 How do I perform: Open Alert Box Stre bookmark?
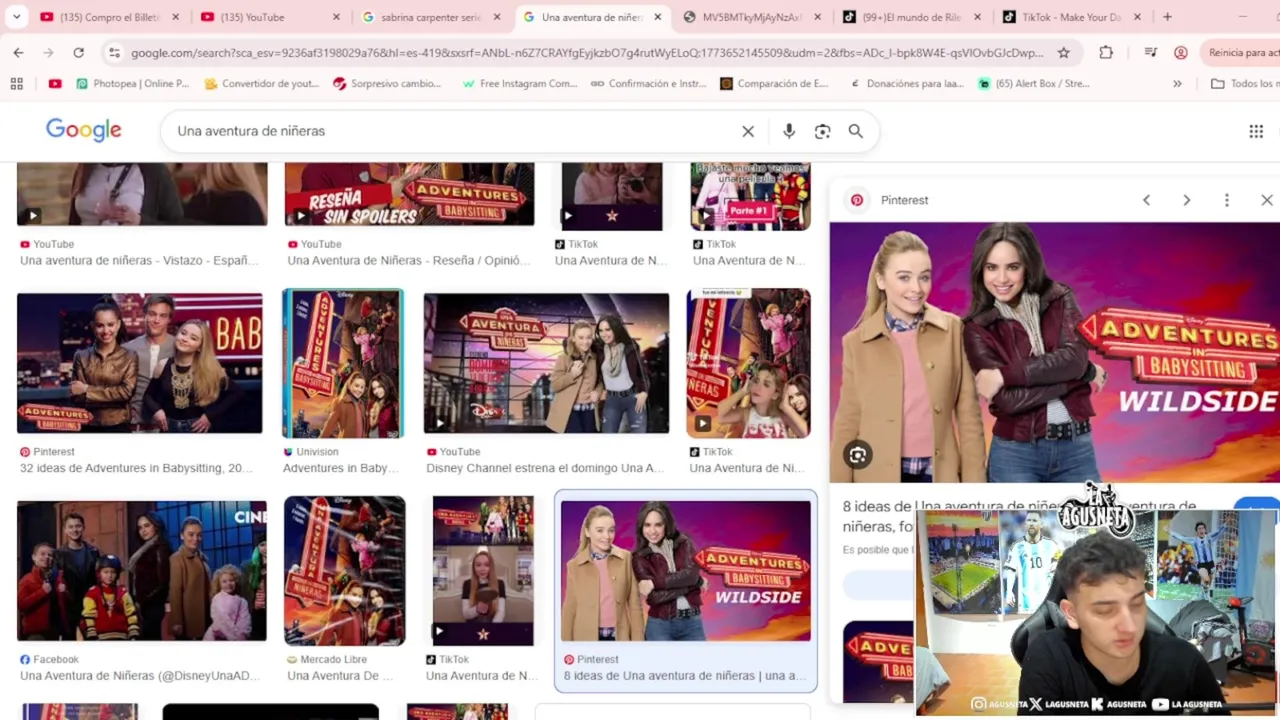(x=1034, y=84)
